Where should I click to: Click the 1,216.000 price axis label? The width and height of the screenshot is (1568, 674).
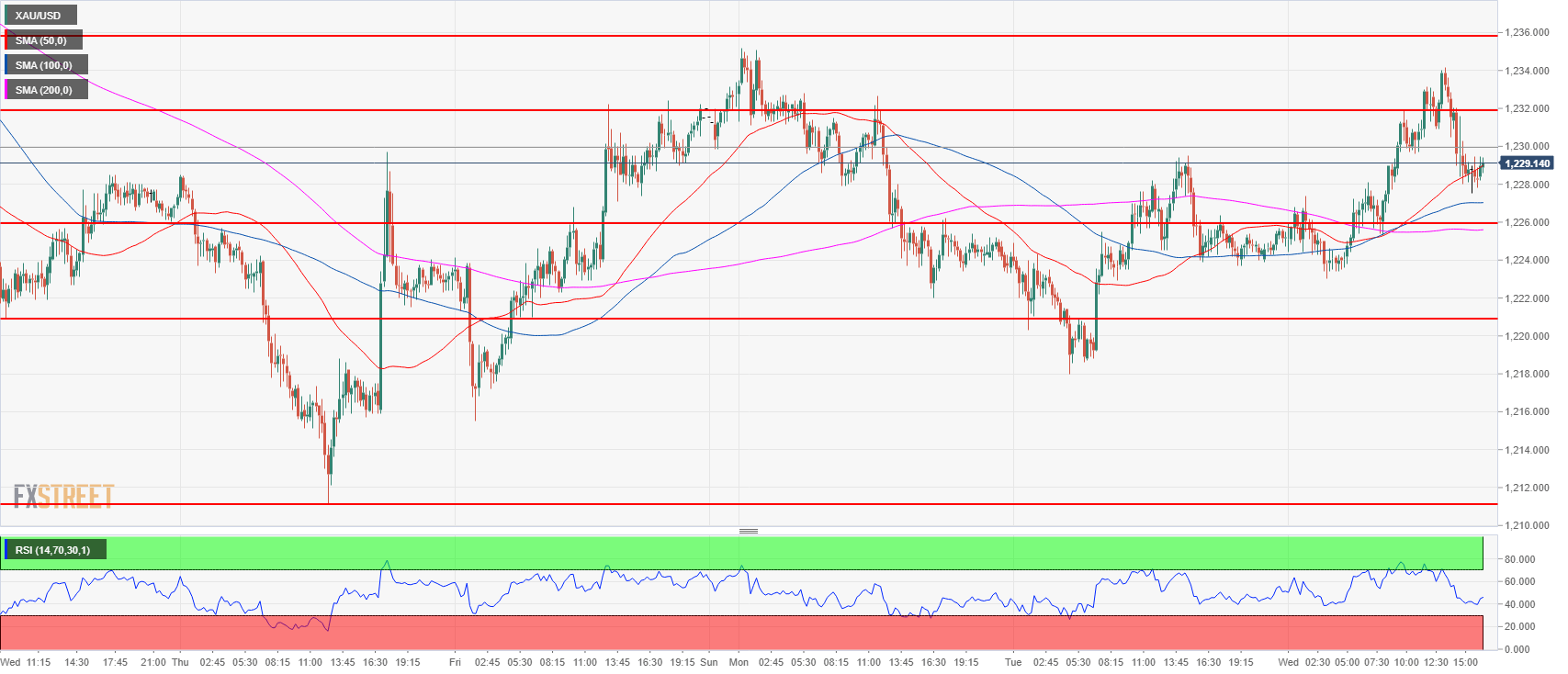[1527, 411]
